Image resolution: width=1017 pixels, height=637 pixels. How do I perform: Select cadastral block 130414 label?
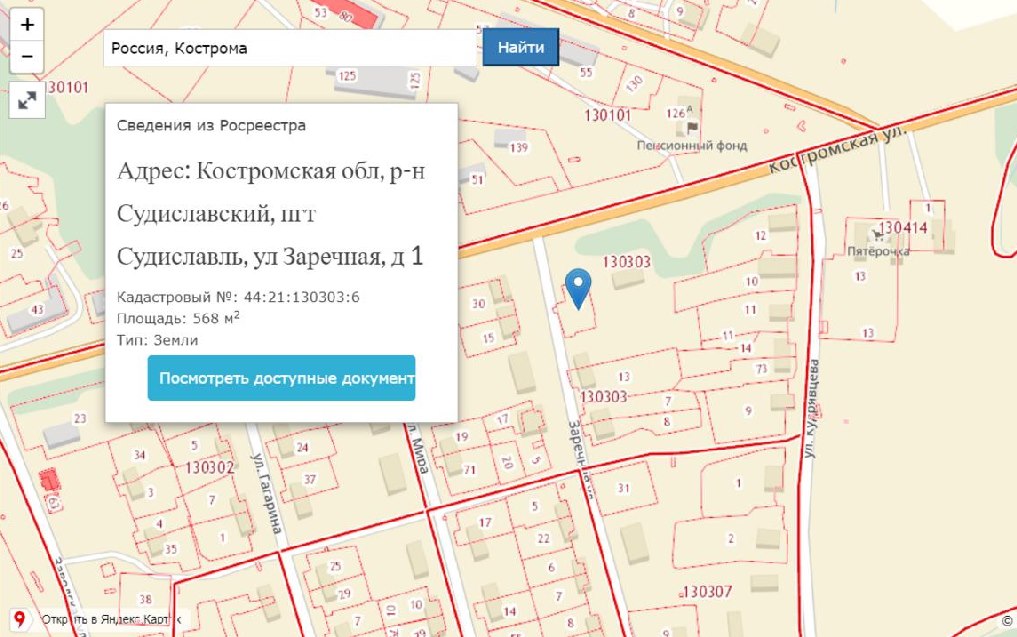[x=905, y=228]
